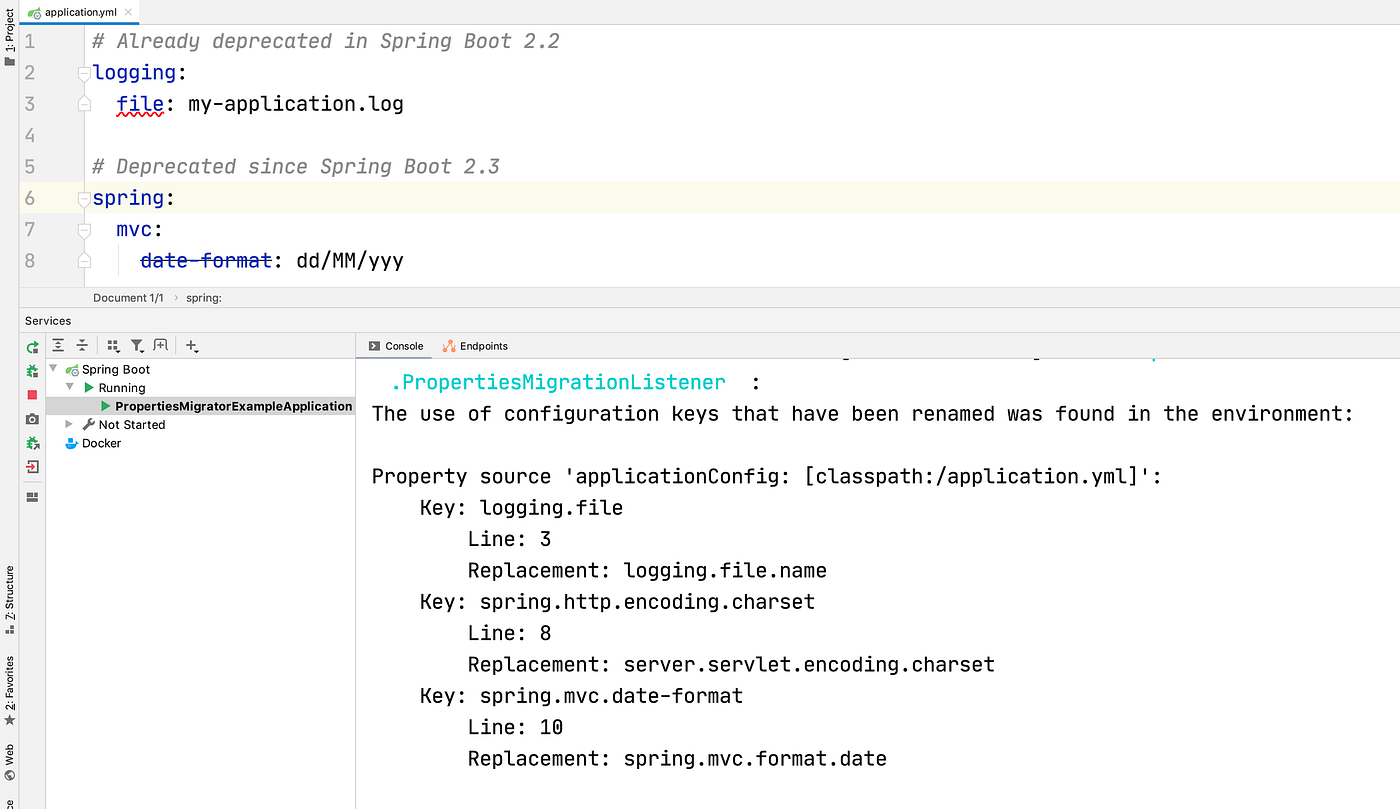This screenshot has width=1400, height=809.
Task: Click the mvc key on line 7
Action: click(x=134, y=230)
